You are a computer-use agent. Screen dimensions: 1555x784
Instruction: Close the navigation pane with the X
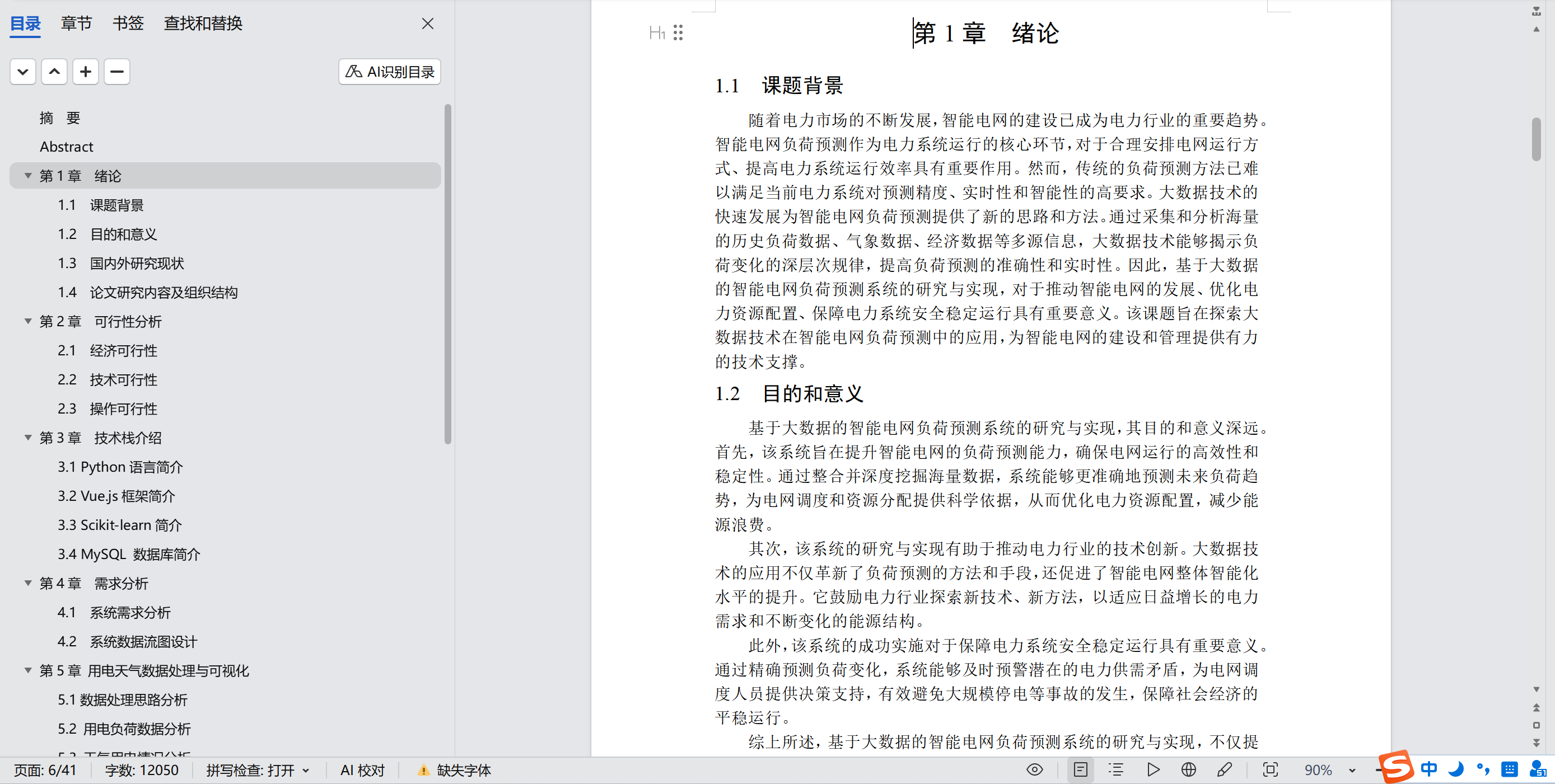pos(427,24)
